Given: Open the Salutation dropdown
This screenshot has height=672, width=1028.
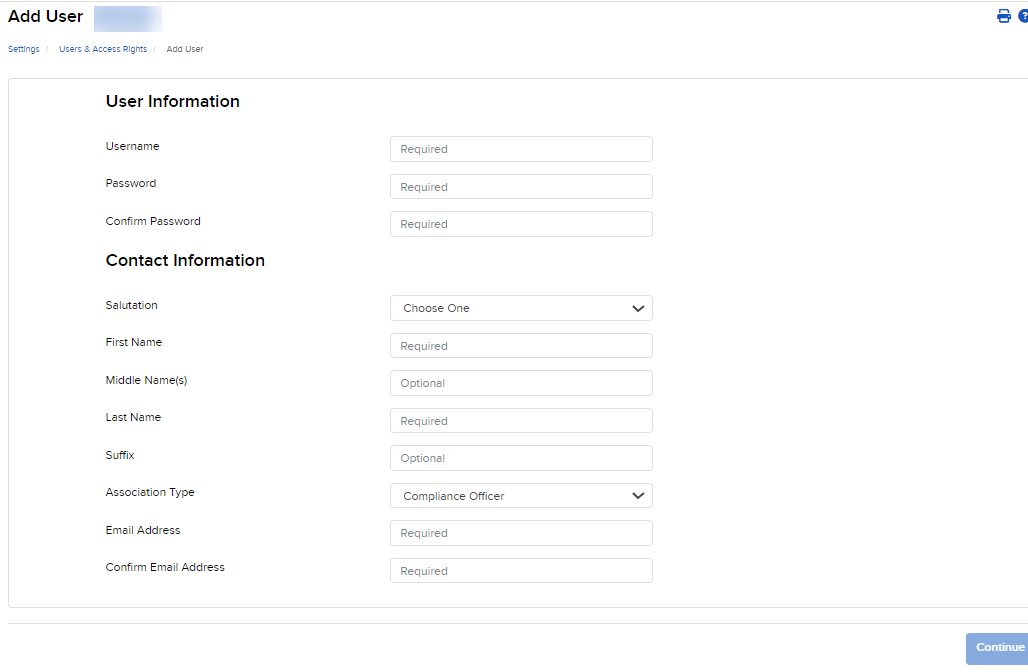Looking at the screenshot, I should click(520, 308).
